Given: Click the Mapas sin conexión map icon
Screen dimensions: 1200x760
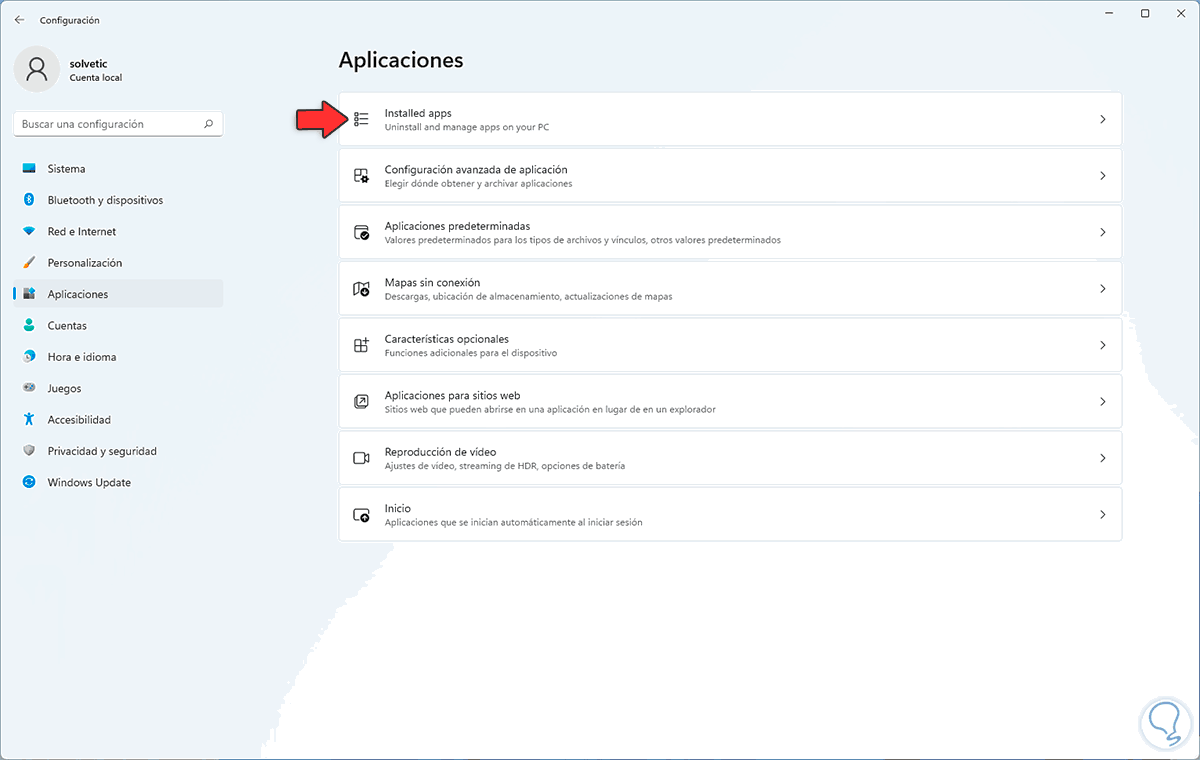Looking at the screenshot, I should (x=361, y=288).
